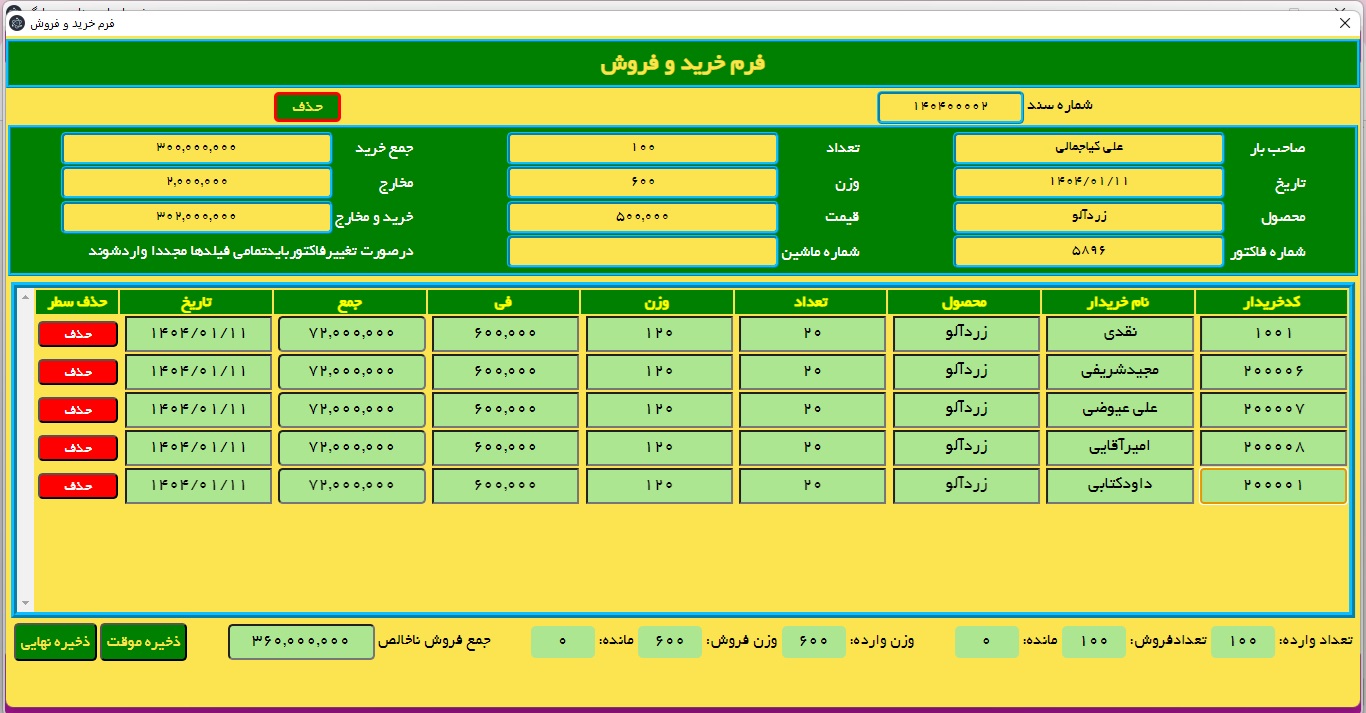Screen dimensions: 1366x713
Task: Click the ذخیره نهایی button
Action: coord(56,641)
